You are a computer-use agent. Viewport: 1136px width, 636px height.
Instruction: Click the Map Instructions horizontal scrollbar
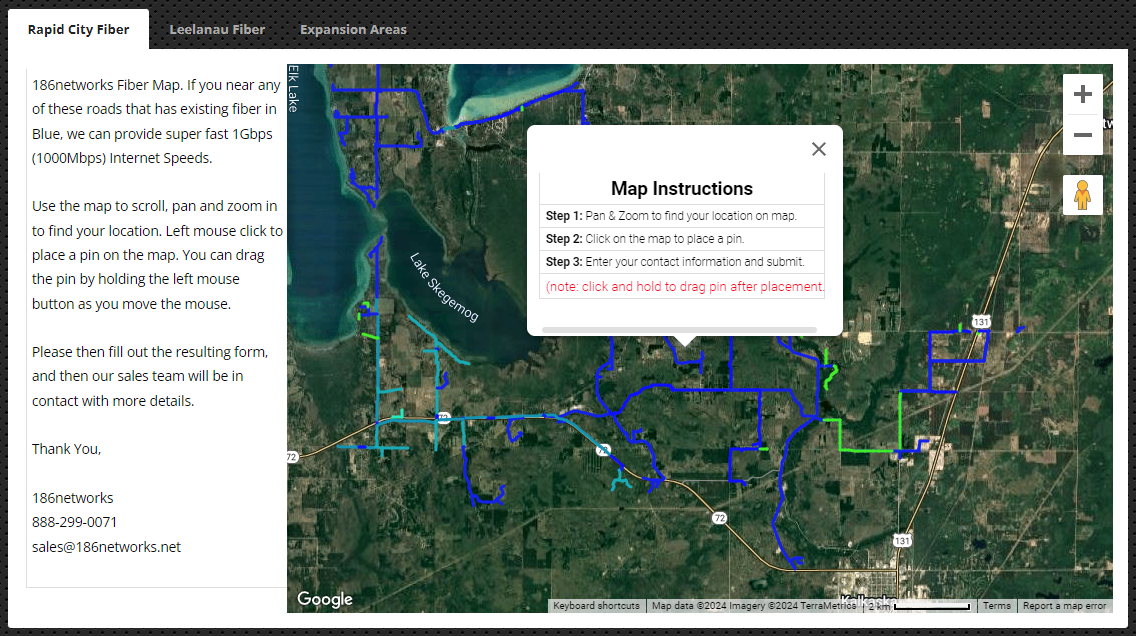tap(679, 330)
